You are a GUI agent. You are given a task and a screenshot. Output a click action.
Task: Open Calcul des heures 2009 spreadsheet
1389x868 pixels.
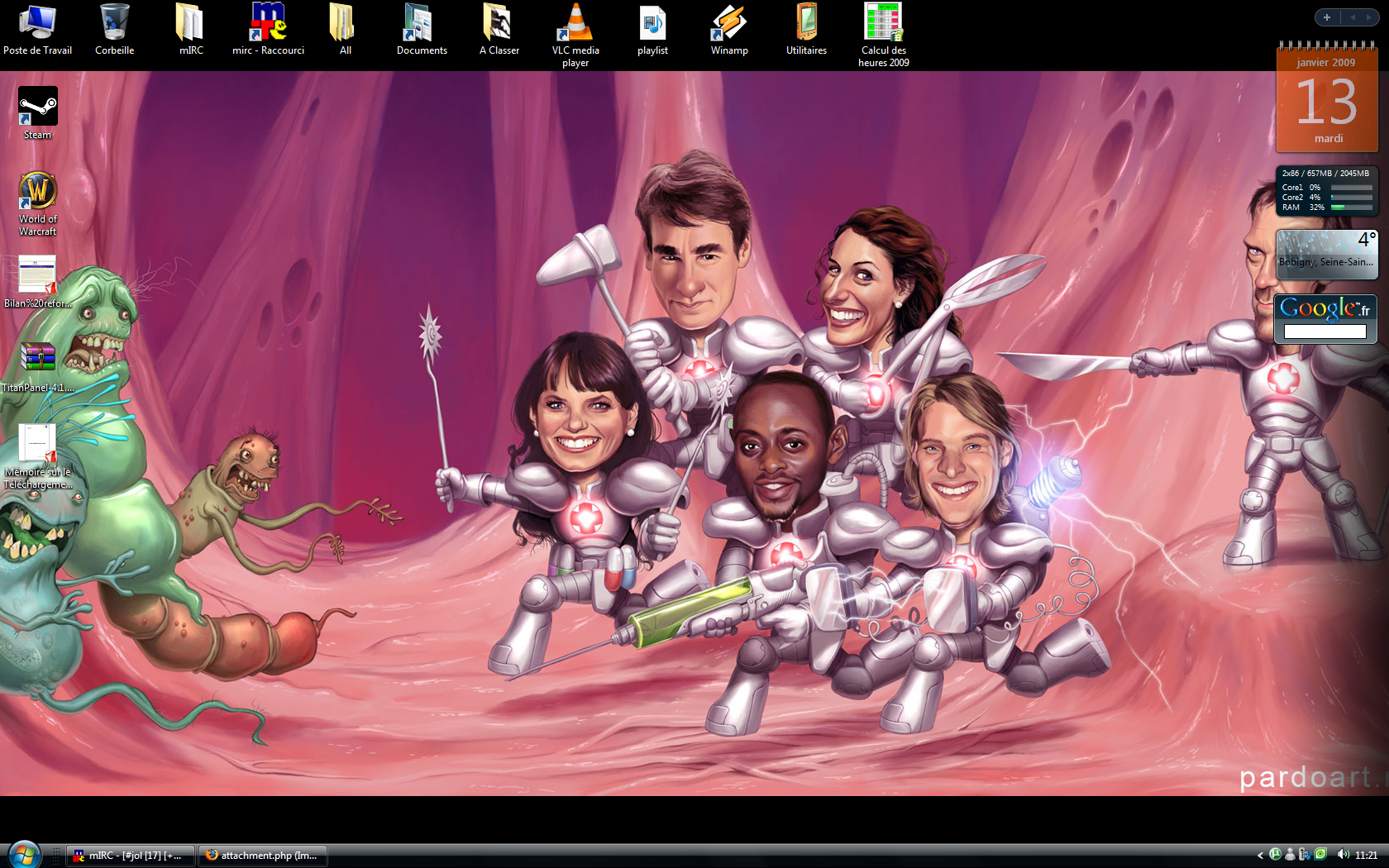883,35
